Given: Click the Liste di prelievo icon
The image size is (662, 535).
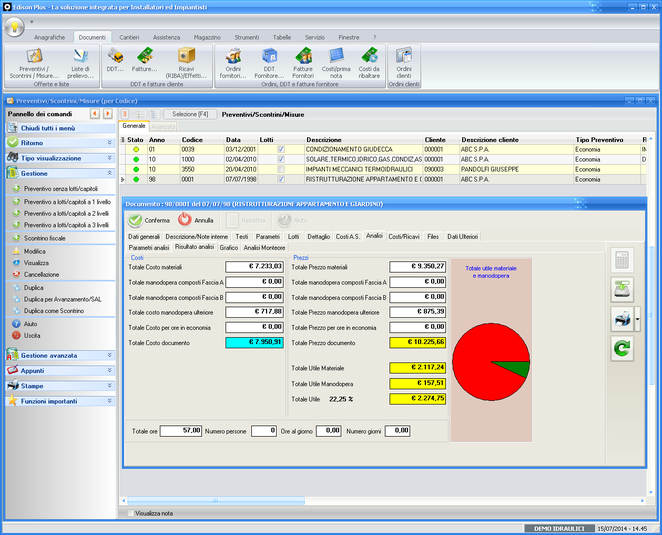Looking at the screenshot, I should click(x=81, y=56).
